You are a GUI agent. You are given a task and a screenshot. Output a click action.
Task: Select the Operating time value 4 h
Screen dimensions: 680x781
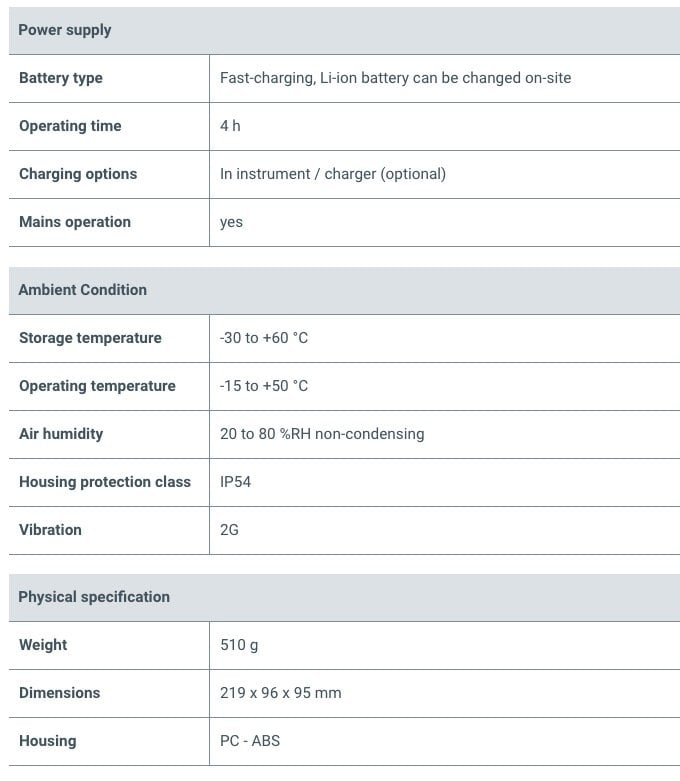[230, 126]
